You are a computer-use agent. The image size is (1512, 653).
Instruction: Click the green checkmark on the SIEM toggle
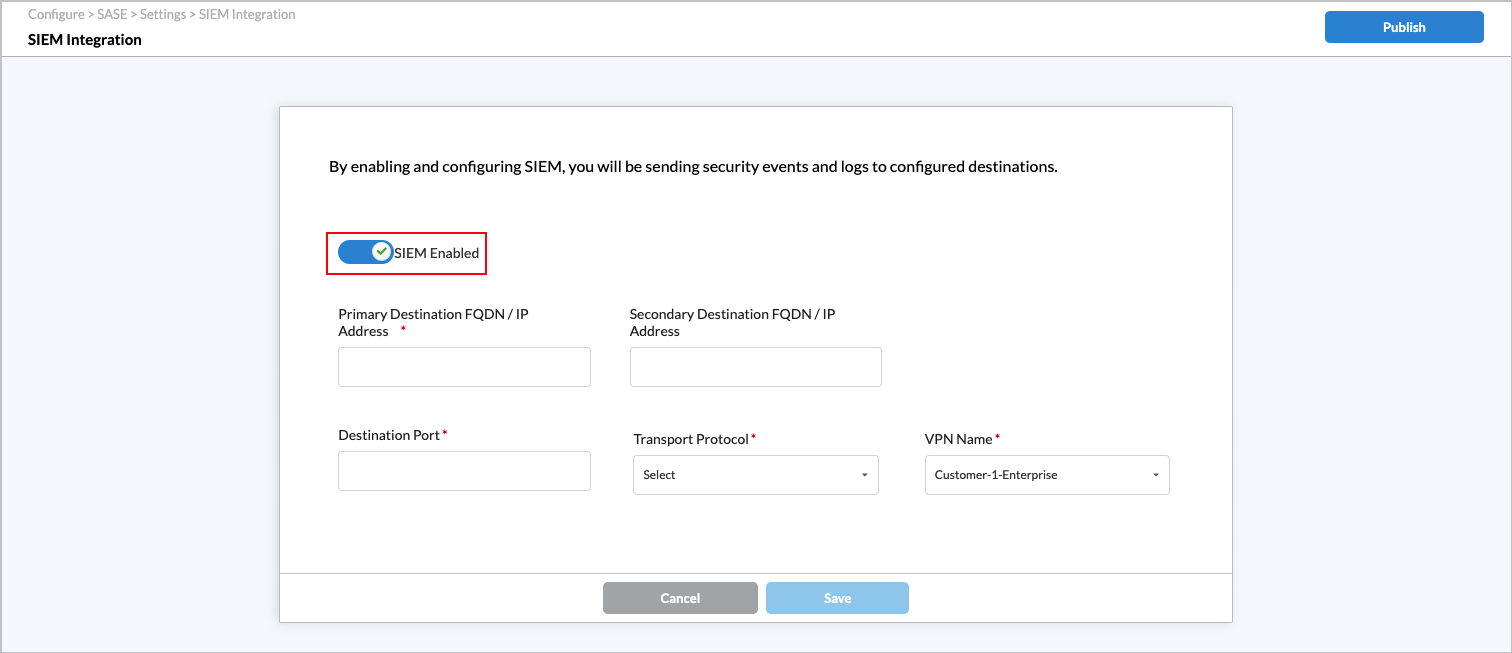(381, 252)
